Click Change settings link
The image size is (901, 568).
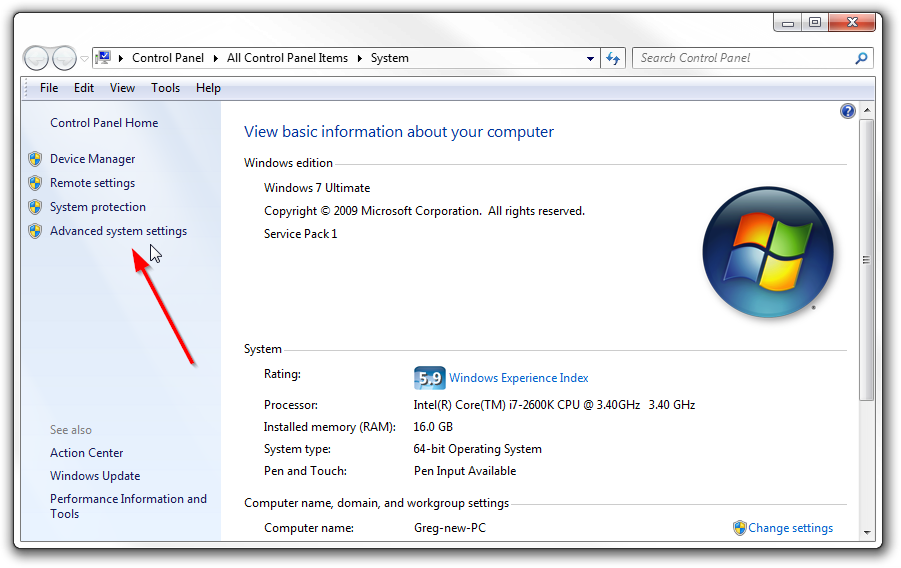point(790,528)
